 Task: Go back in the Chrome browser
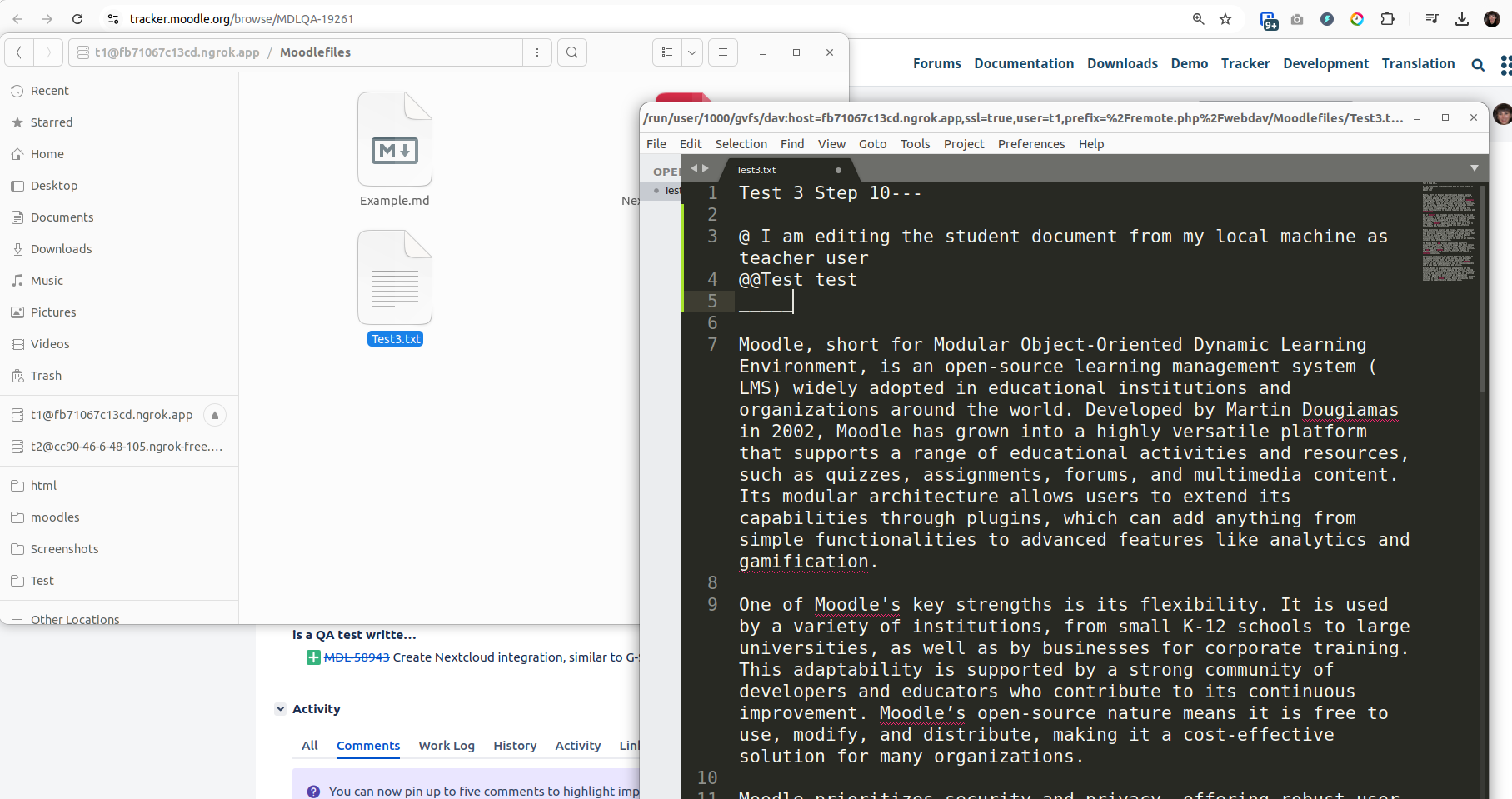(17, 18)
